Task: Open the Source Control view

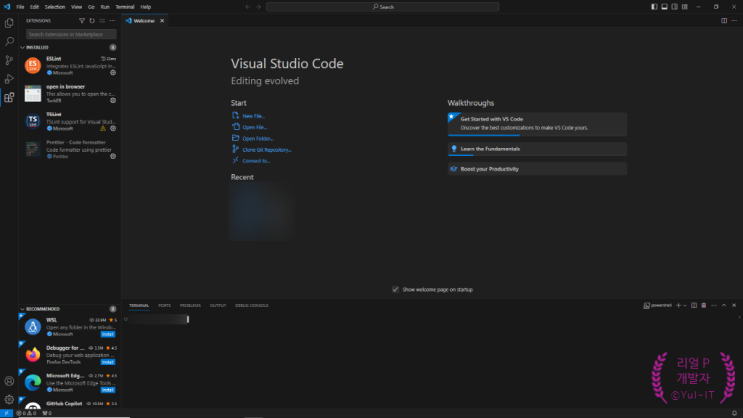Action: [x=9, y=60]
